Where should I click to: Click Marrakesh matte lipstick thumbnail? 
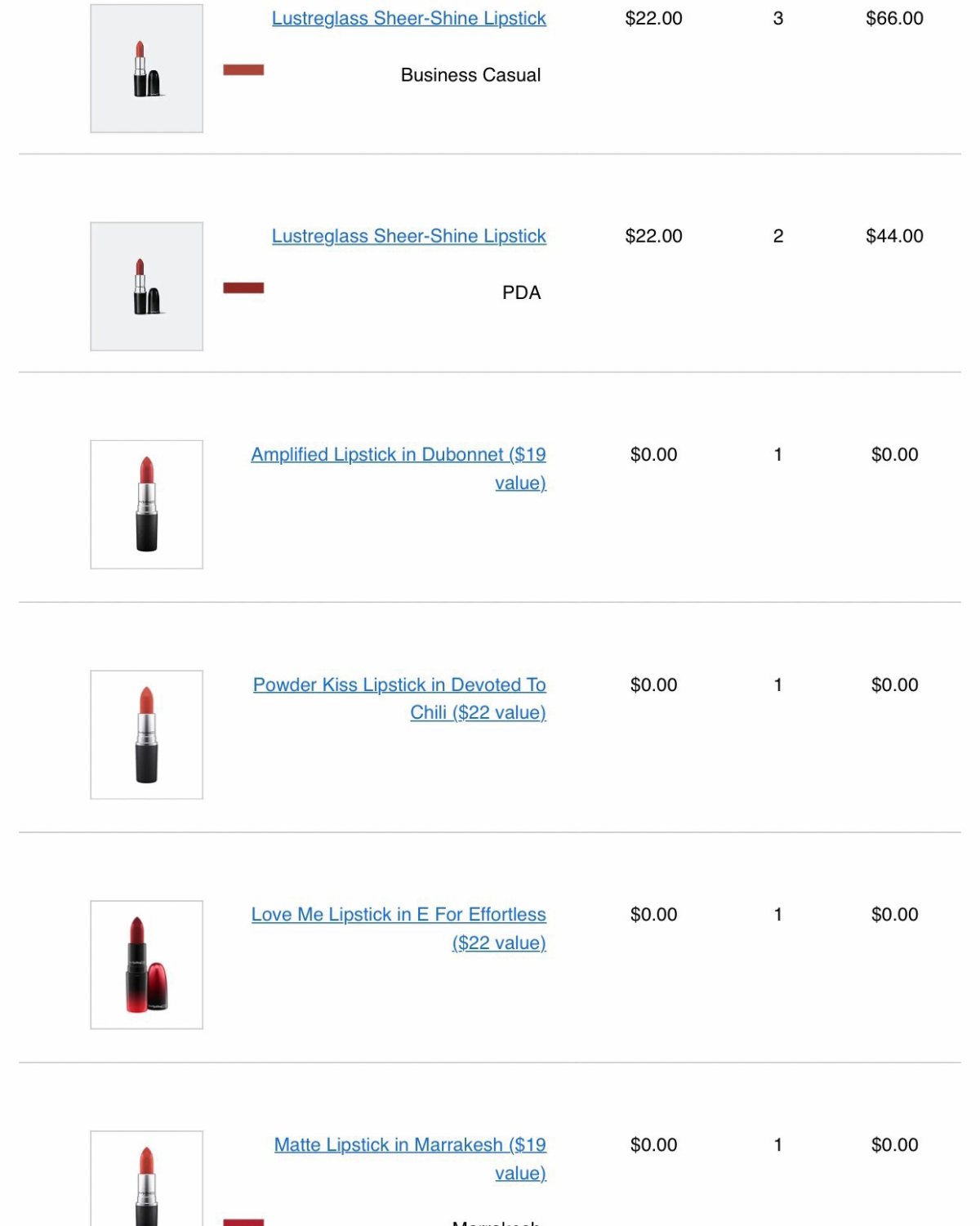click(x=147, y=1179)
